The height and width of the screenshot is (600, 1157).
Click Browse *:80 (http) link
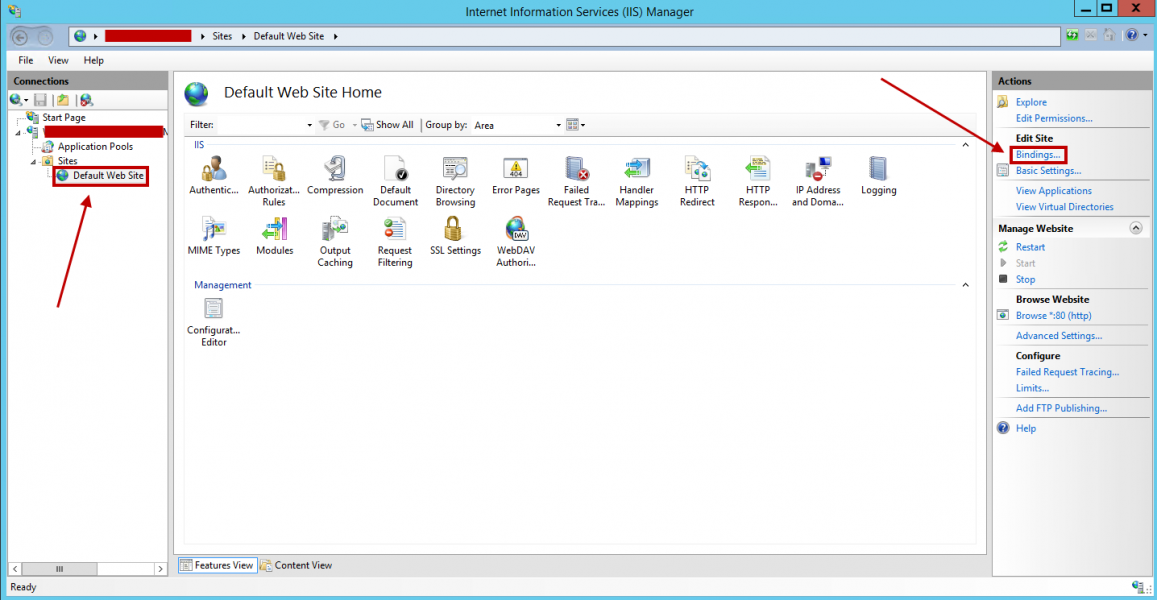[1054, 315]
